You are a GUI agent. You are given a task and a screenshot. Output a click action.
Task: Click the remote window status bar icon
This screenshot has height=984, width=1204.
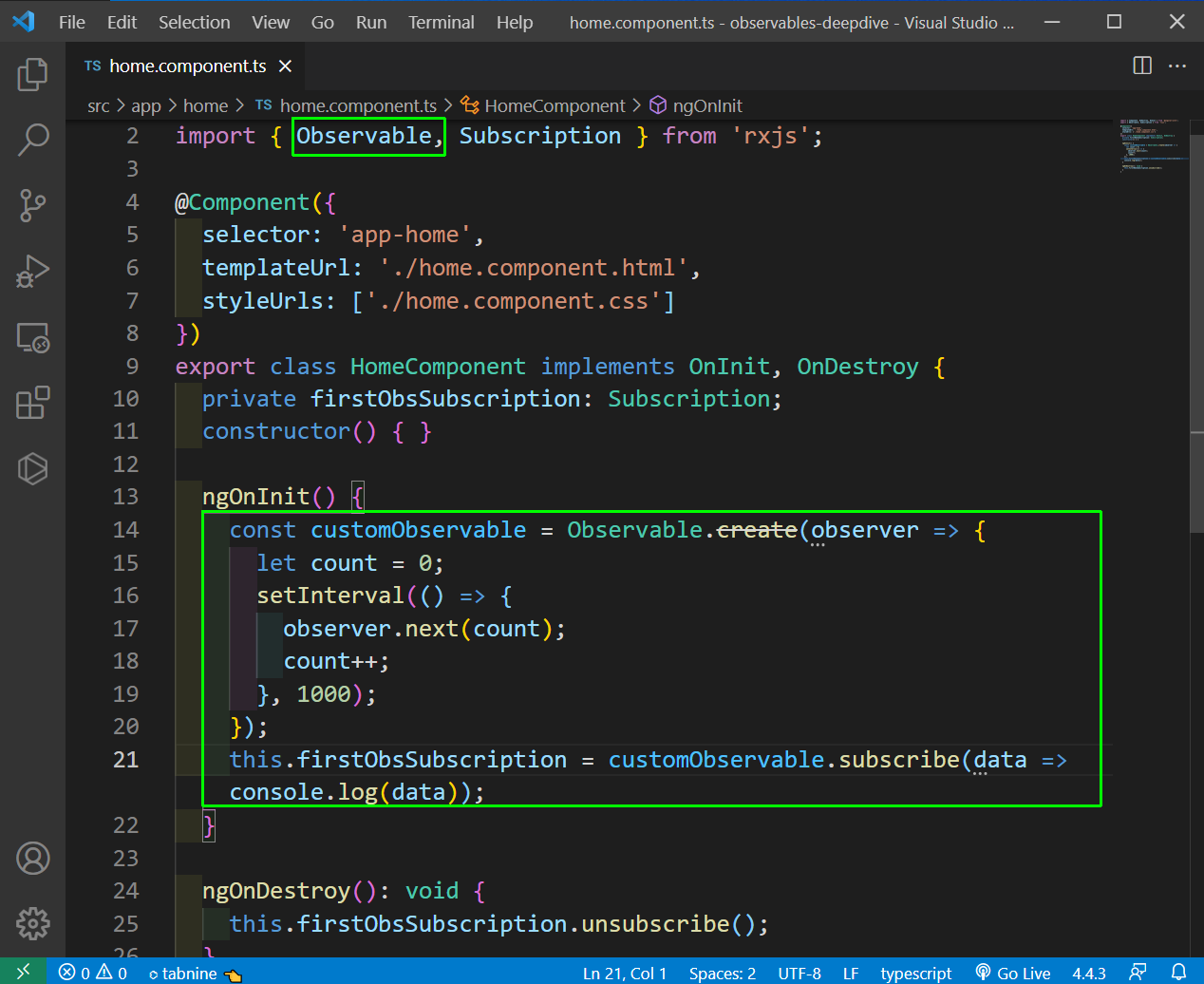(x=23, y=971)
